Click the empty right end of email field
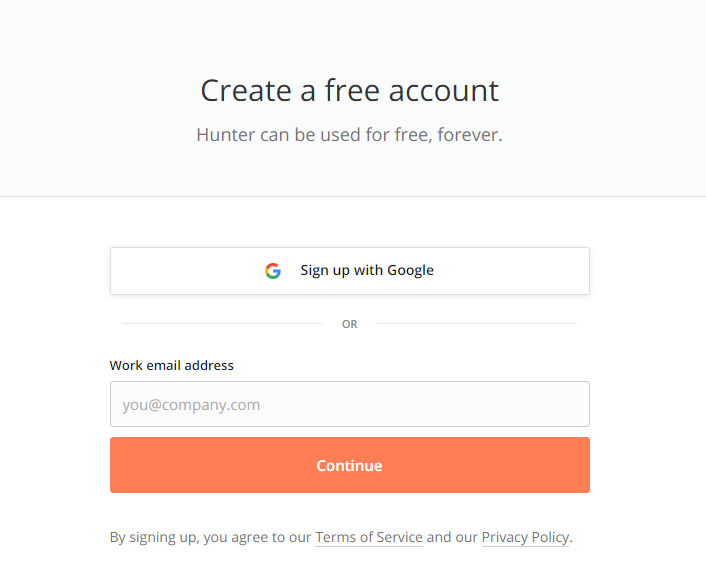706x569 pixels. point(540,404)
